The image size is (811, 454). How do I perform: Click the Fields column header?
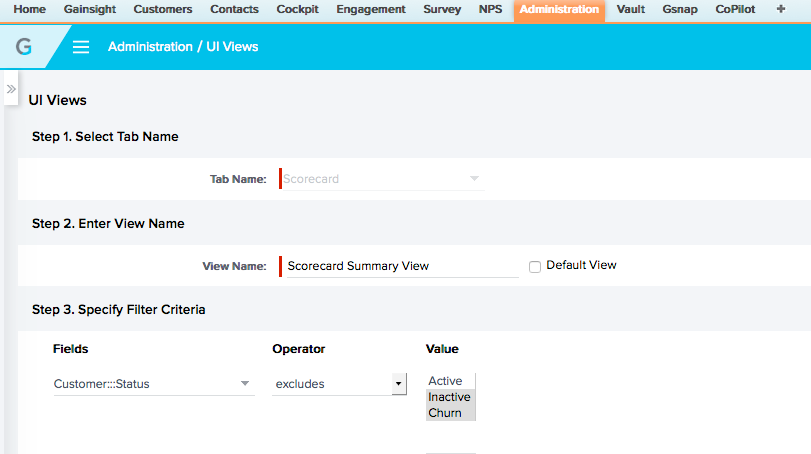click(x=70, y=349)
